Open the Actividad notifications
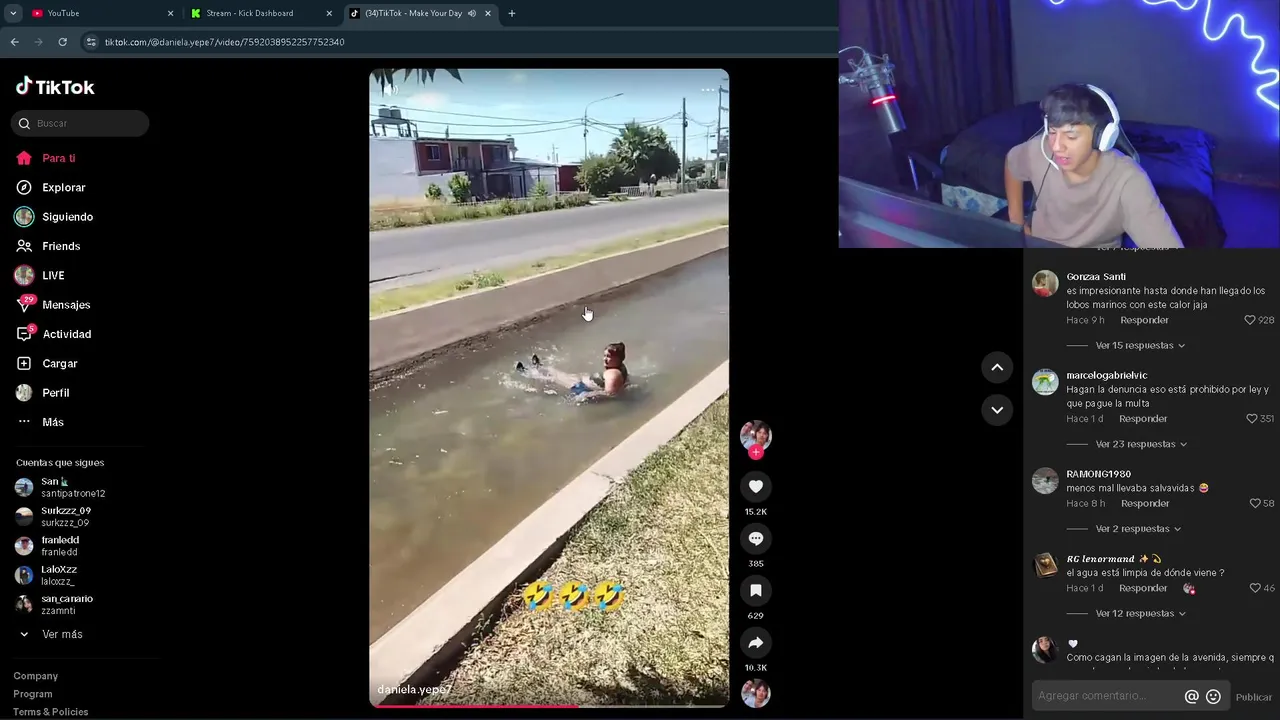 tap(54, 334)
